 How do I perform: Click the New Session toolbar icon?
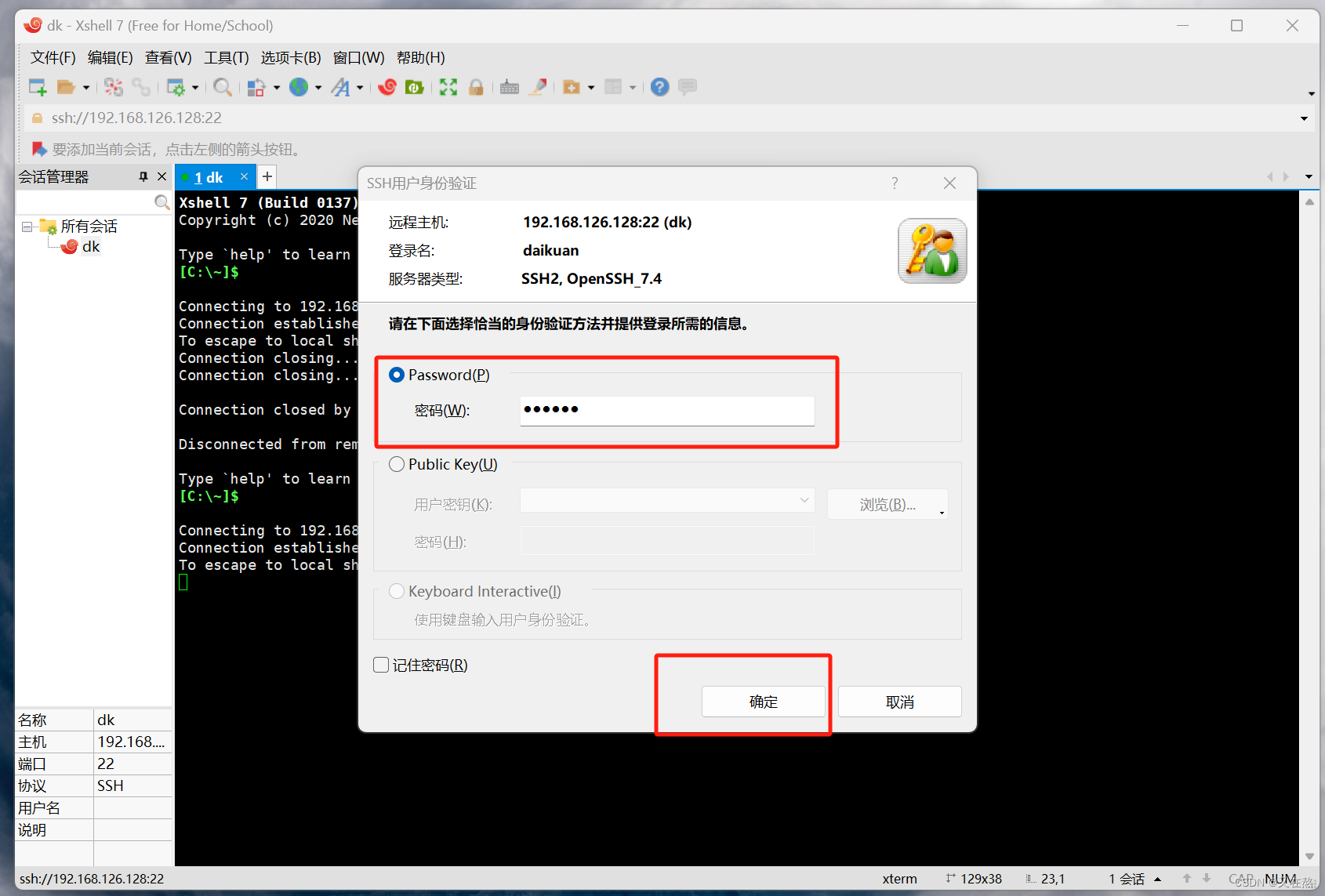(x=38, y=87)
